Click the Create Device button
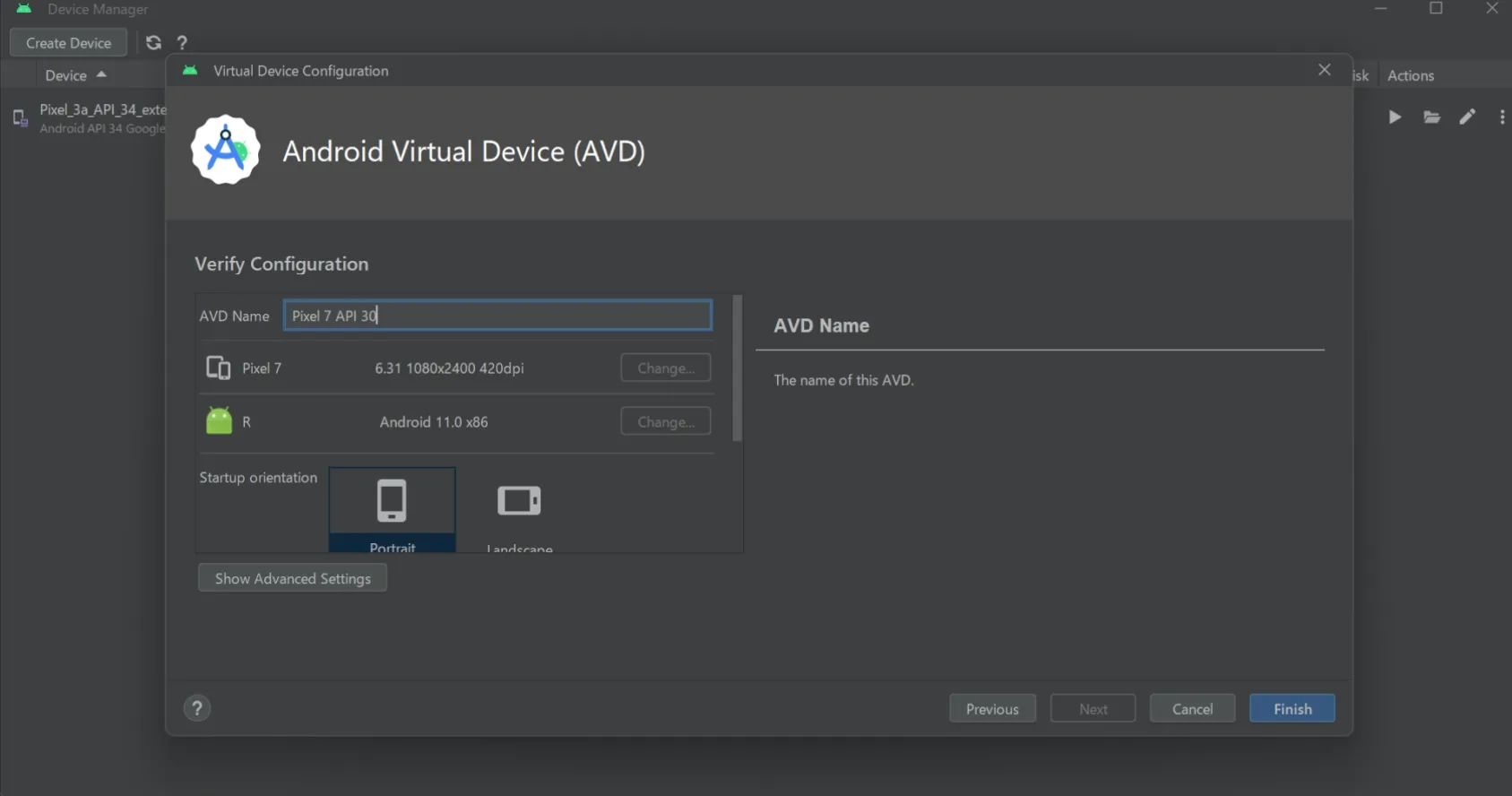 click(x=68, y=42)
